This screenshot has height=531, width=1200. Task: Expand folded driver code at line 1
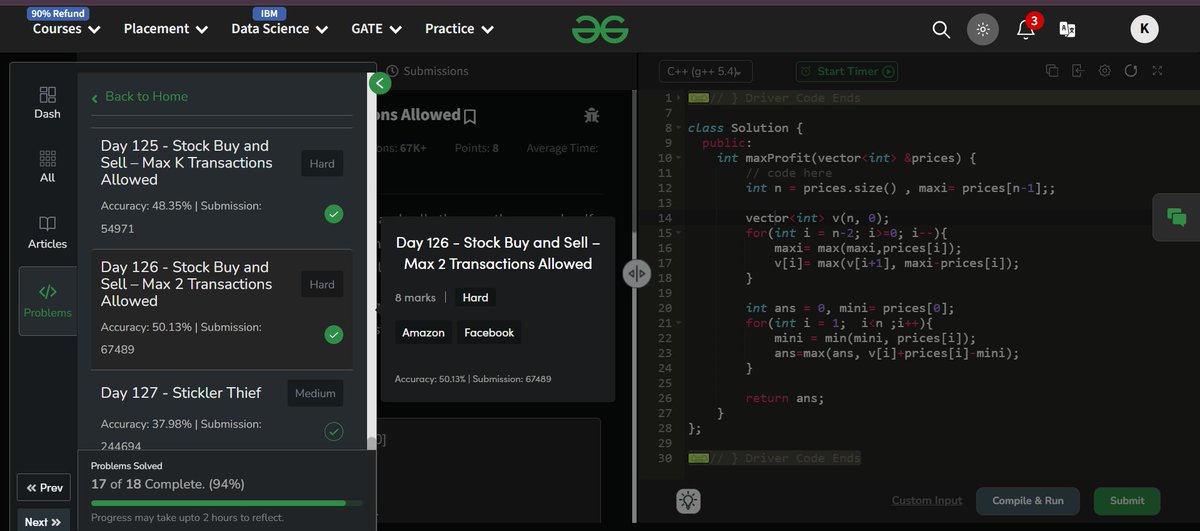click(699, 98)
